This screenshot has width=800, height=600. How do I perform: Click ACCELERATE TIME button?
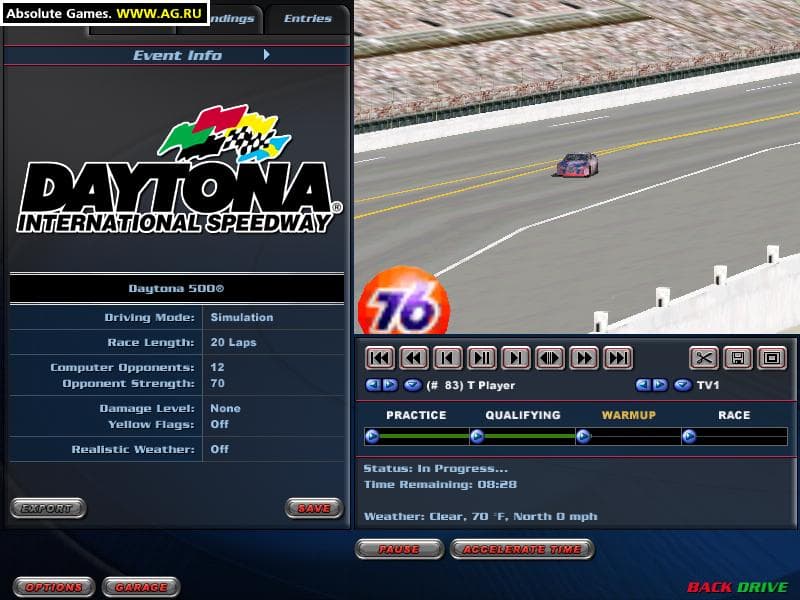[x=522, y=549]
